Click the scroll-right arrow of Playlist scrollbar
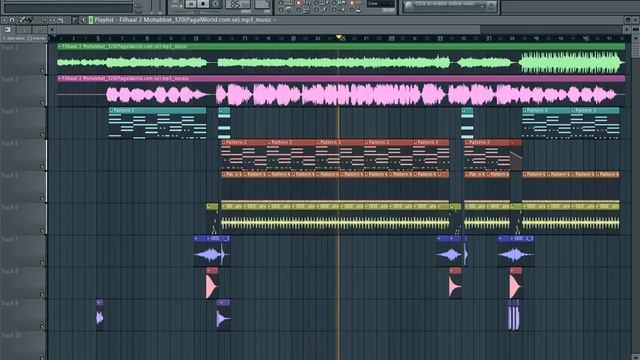640x360 pixels. click(627, 29)
